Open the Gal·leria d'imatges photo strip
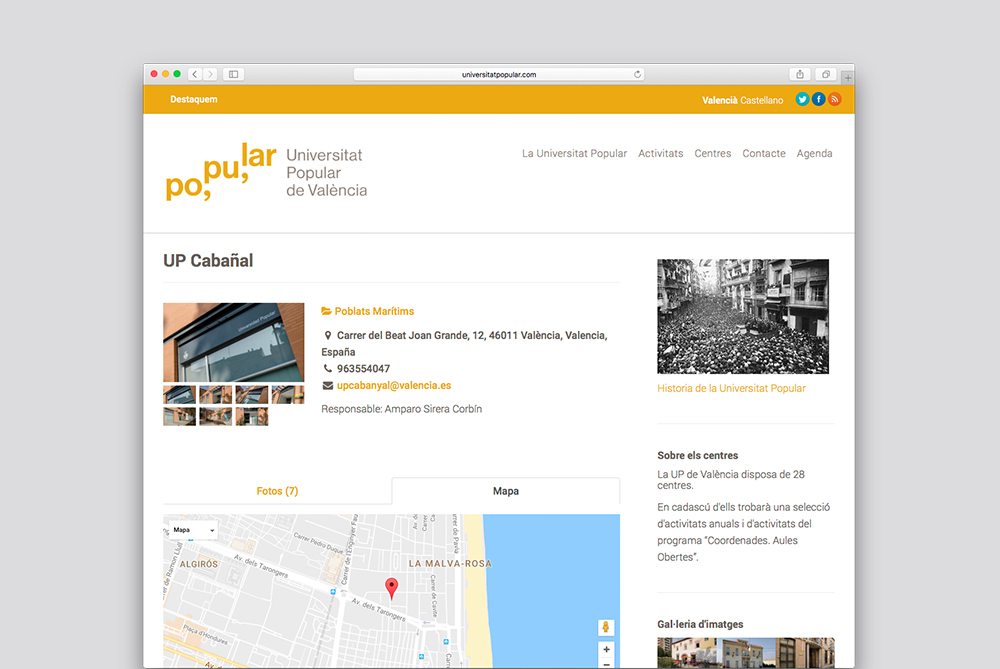 pos(746,652)
